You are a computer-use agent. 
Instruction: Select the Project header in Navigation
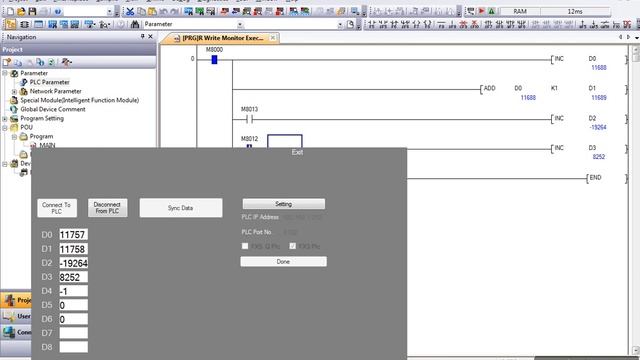coord(78,49)
